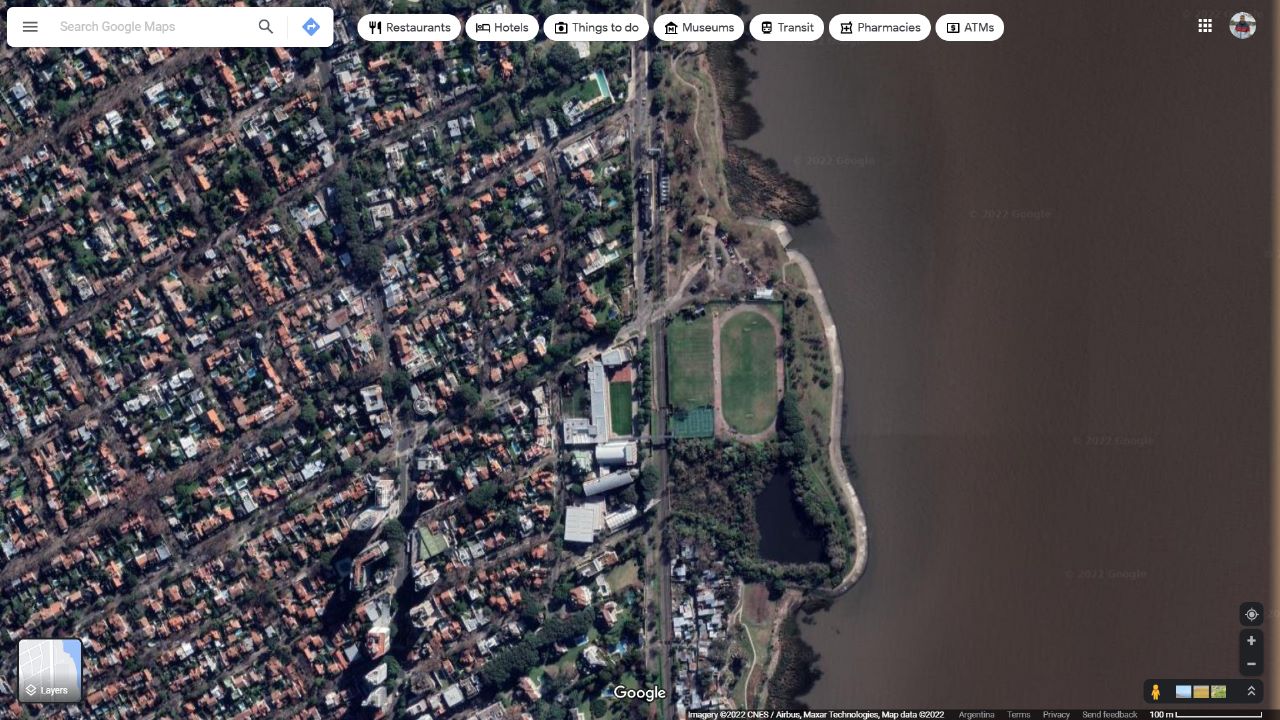Open the Google account avatar

(1243, 26)
